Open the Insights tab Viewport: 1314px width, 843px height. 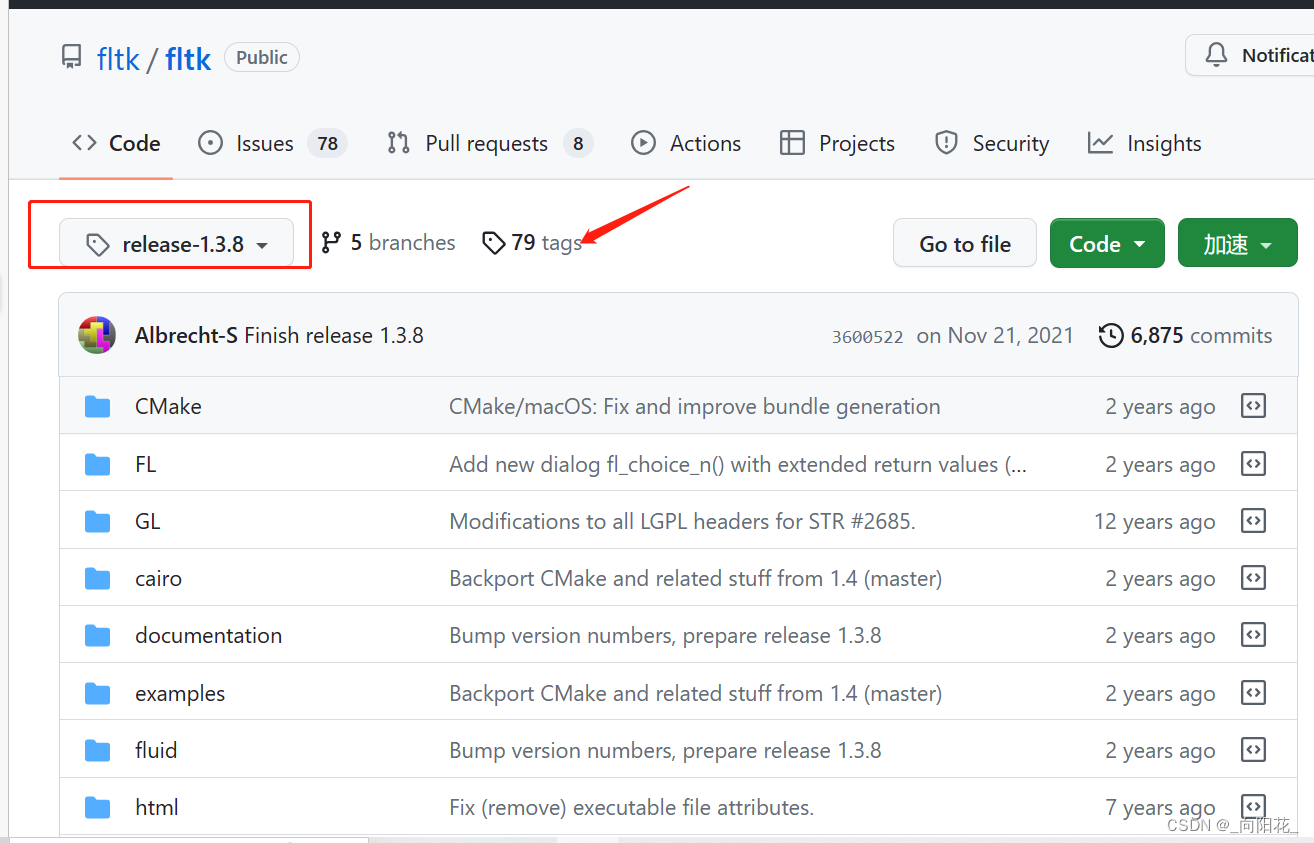(1144, 144)
